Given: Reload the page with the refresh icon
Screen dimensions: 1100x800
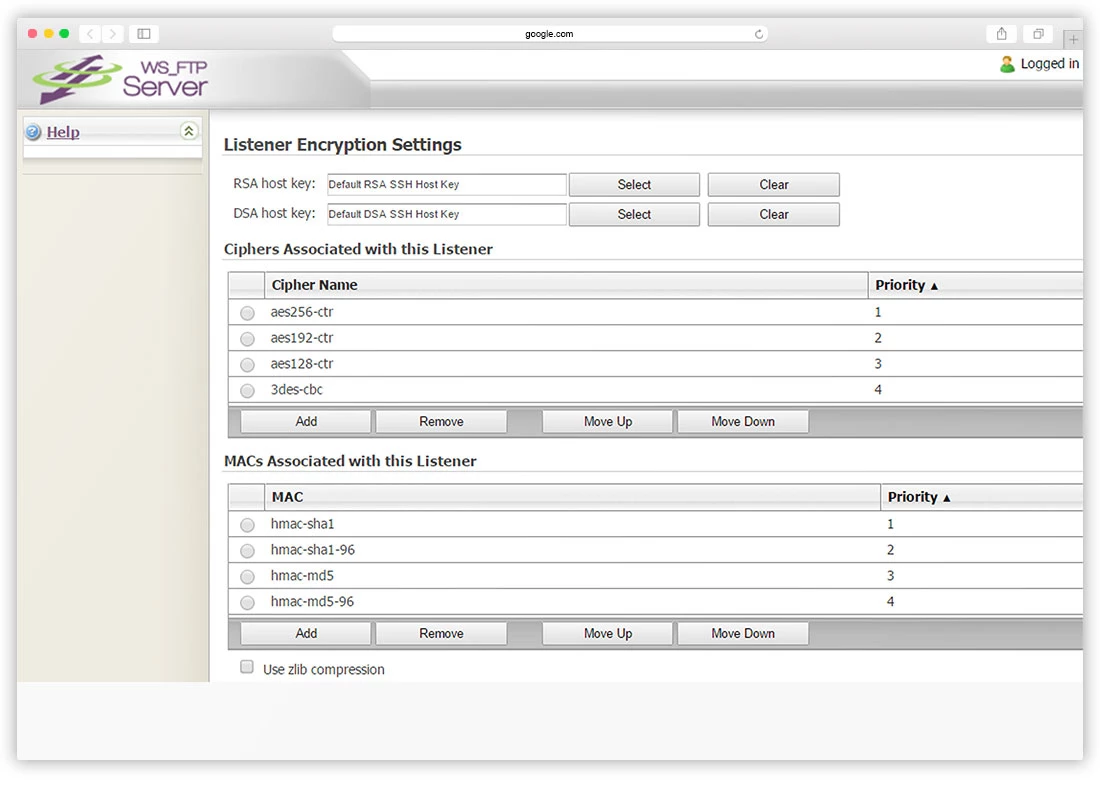Looking at the screenshot, I should 759,34.
